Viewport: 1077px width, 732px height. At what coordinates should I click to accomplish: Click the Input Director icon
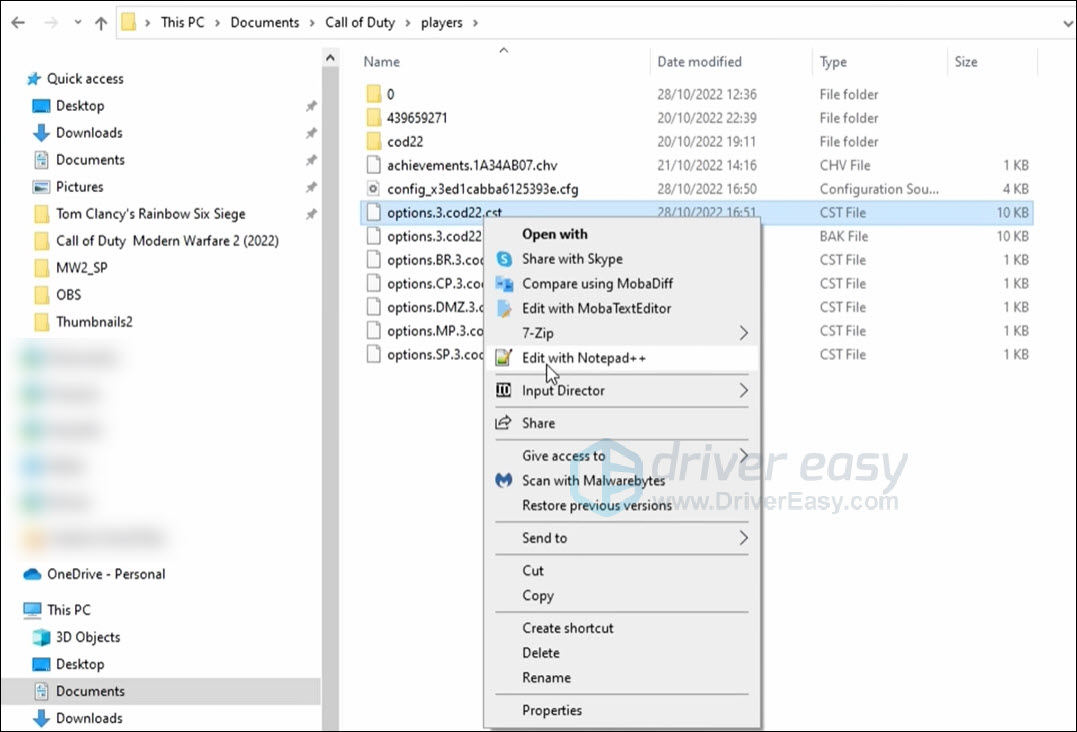pos(504,391)
